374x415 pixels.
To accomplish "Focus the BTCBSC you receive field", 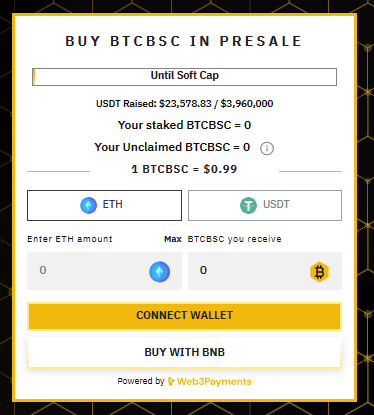I will point(265,271).
